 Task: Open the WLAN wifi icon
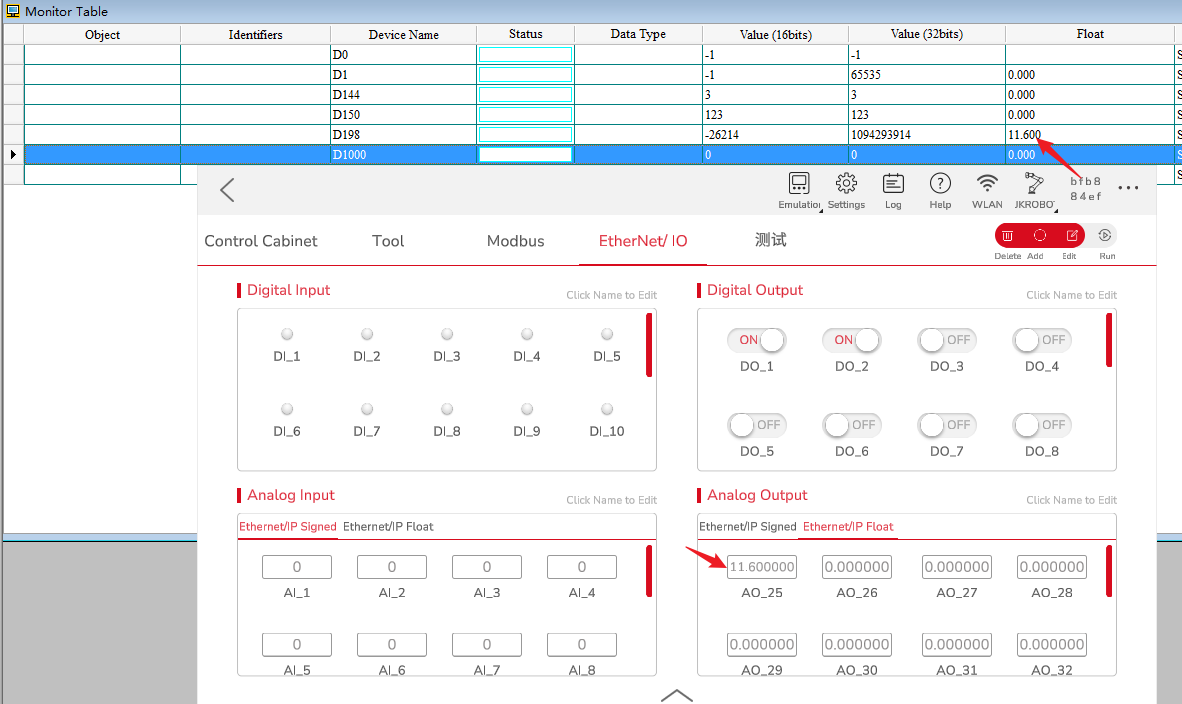coord(987,184)
